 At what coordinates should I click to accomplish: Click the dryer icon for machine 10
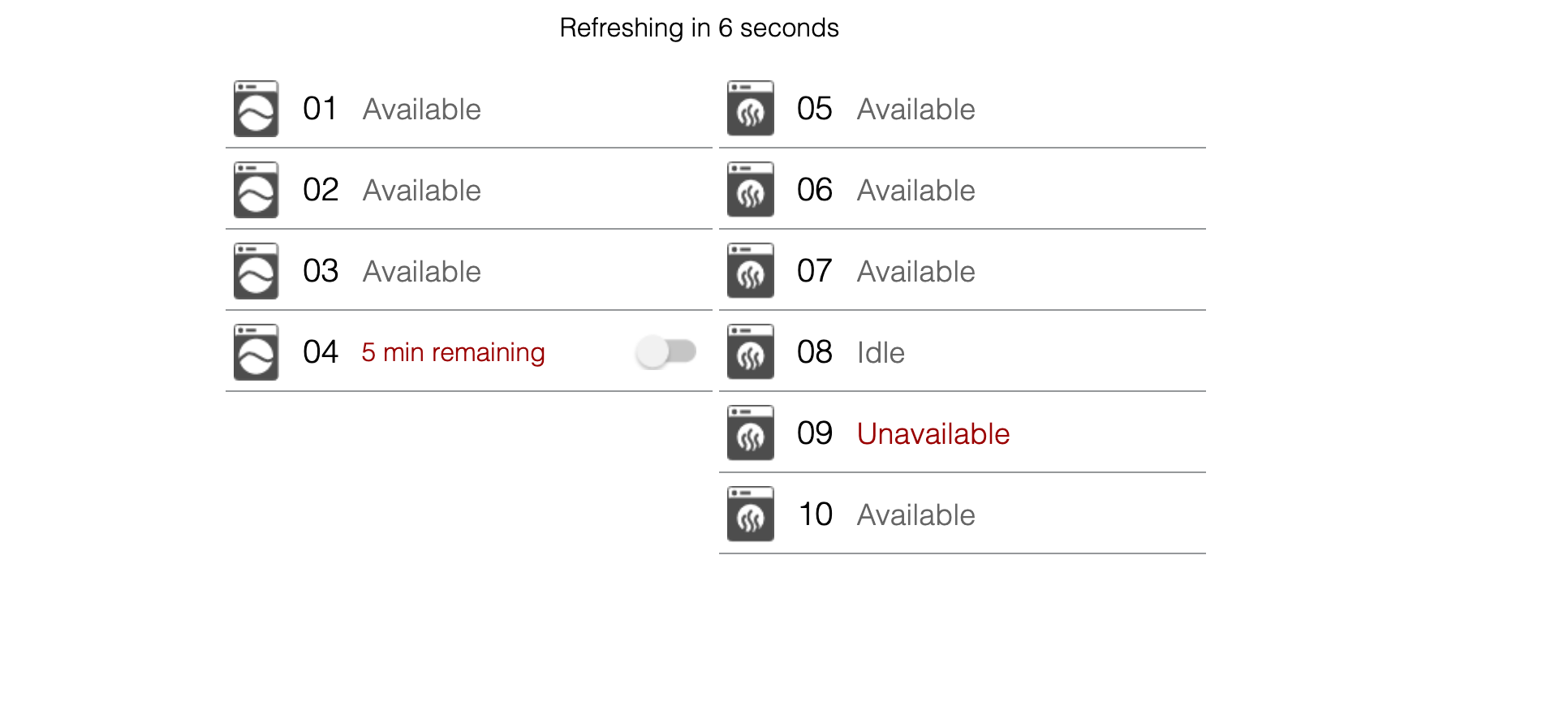[x=750, y=514]
